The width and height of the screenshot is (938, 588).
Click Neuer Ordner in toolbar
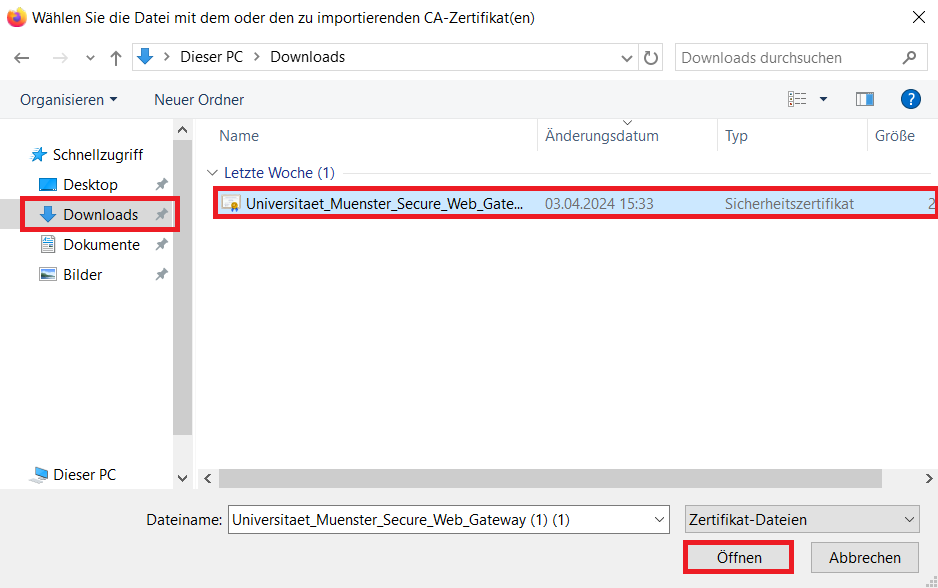(199, 99)
